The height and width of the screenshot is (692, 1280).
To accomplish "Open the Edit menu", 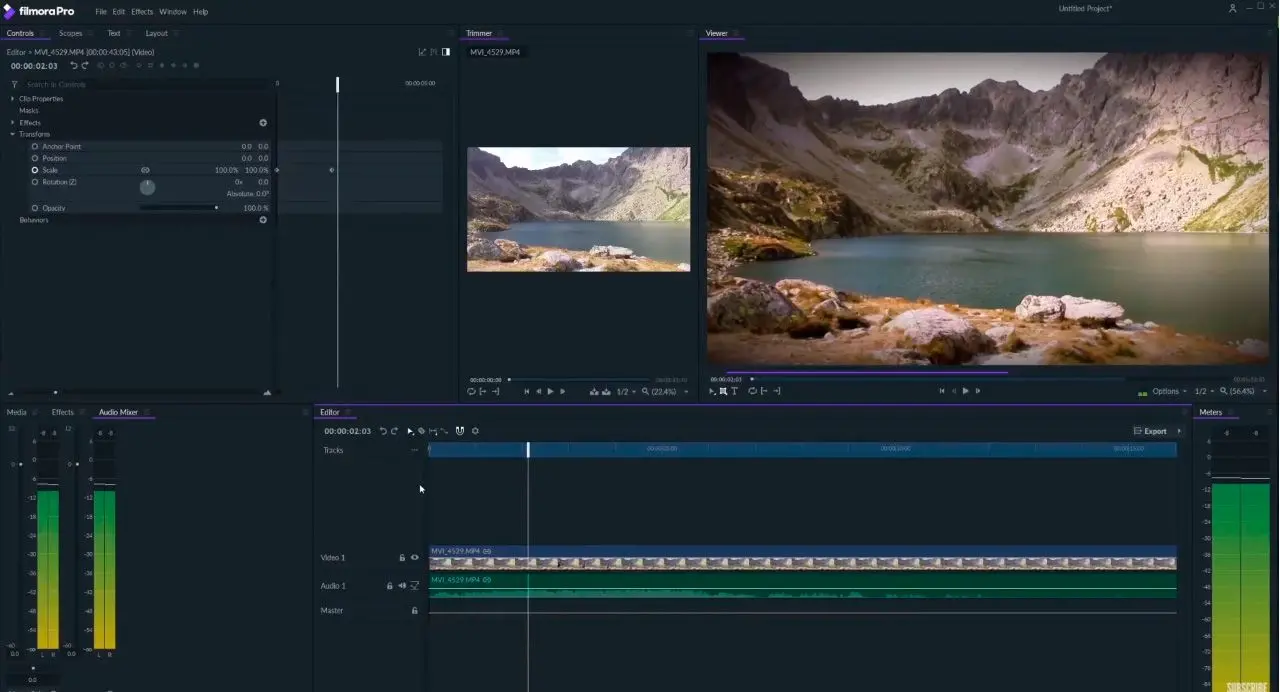I will click(119, 12).
